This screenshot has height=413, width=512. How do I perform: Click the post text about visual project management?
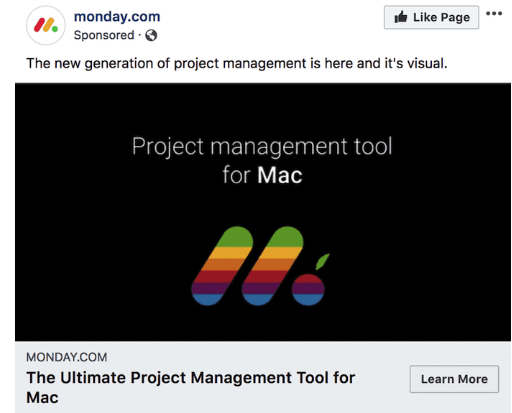click(237, 63)
